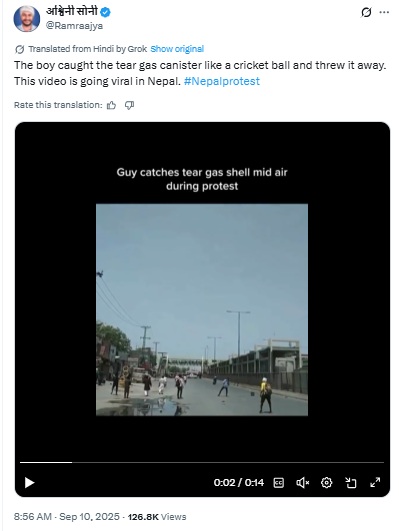This screenshot has height=531, width=399.
Task: Seek on the video progress bar
Action: coord(202,462)
